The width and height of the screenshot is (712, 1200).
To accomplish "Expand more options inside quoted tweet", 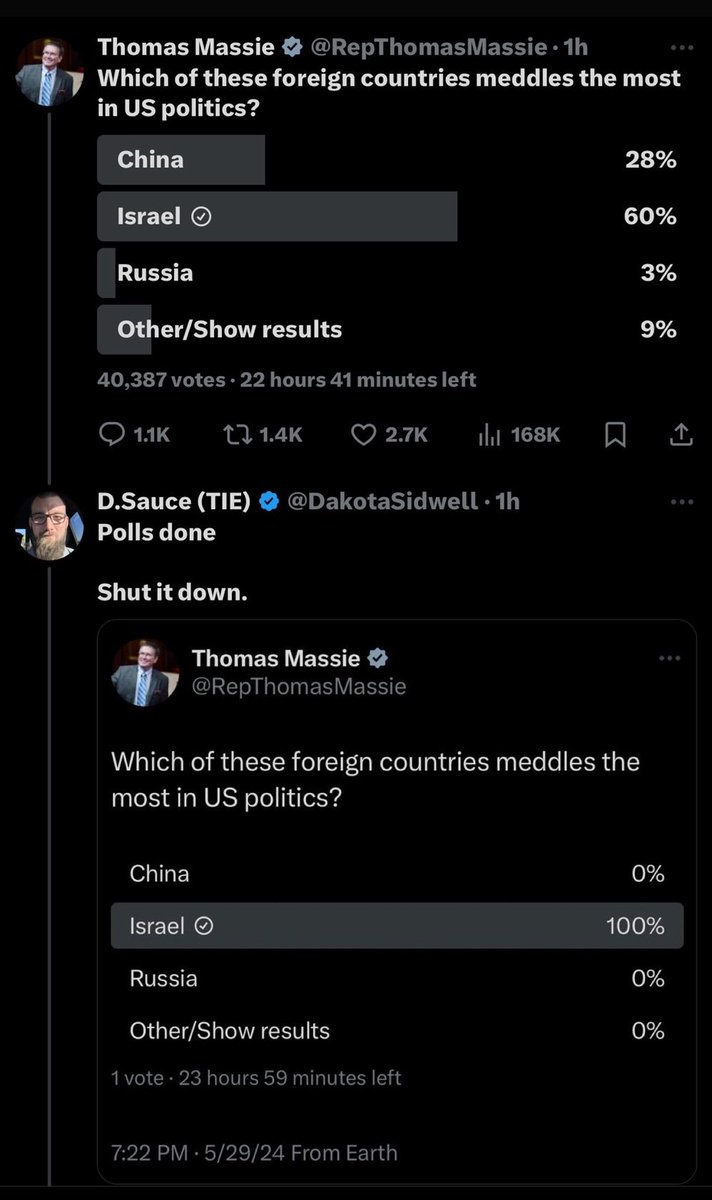I will [x=669, y=658].
